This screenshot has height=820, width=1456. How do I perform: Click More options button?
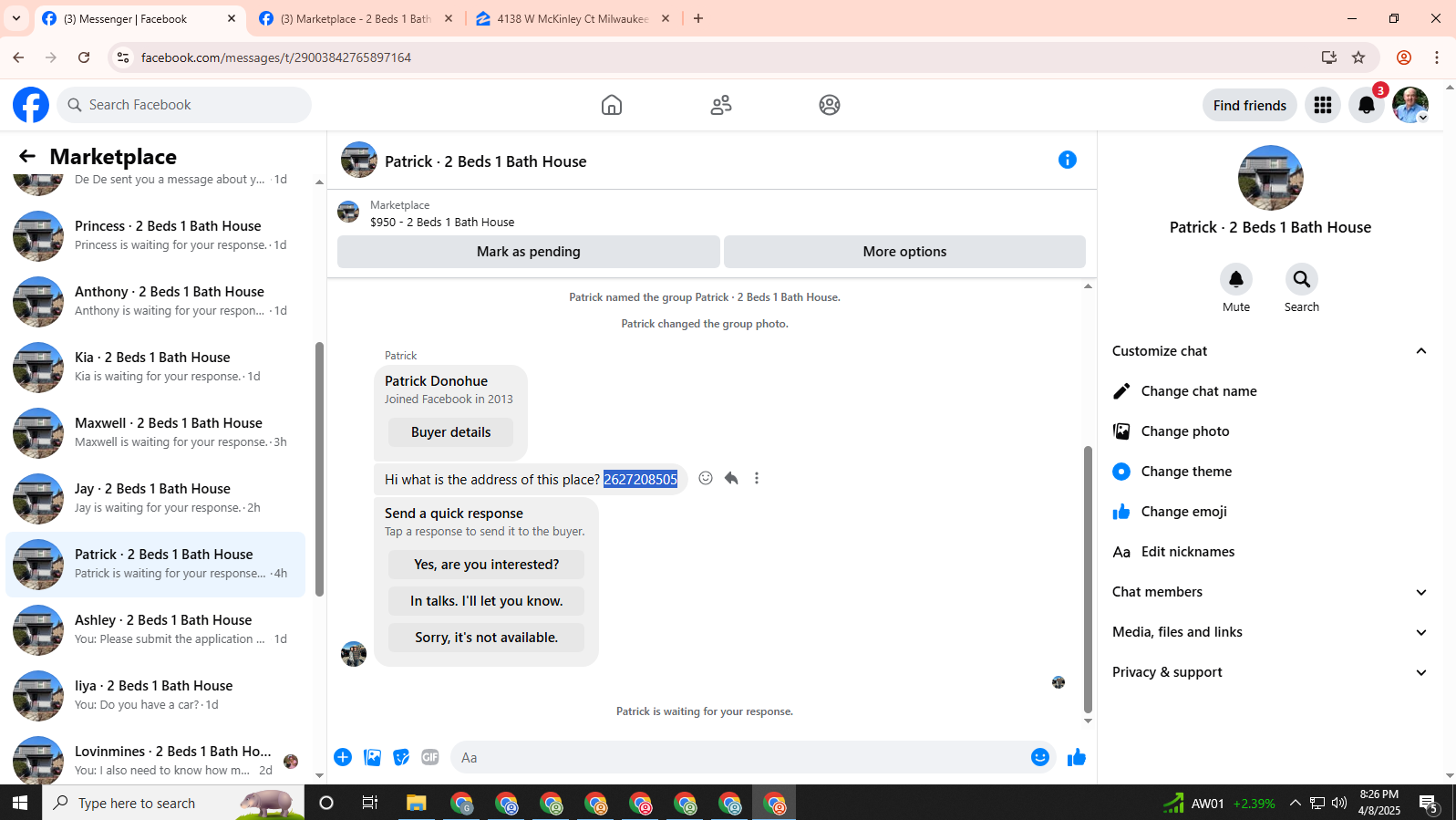(904, 252)
